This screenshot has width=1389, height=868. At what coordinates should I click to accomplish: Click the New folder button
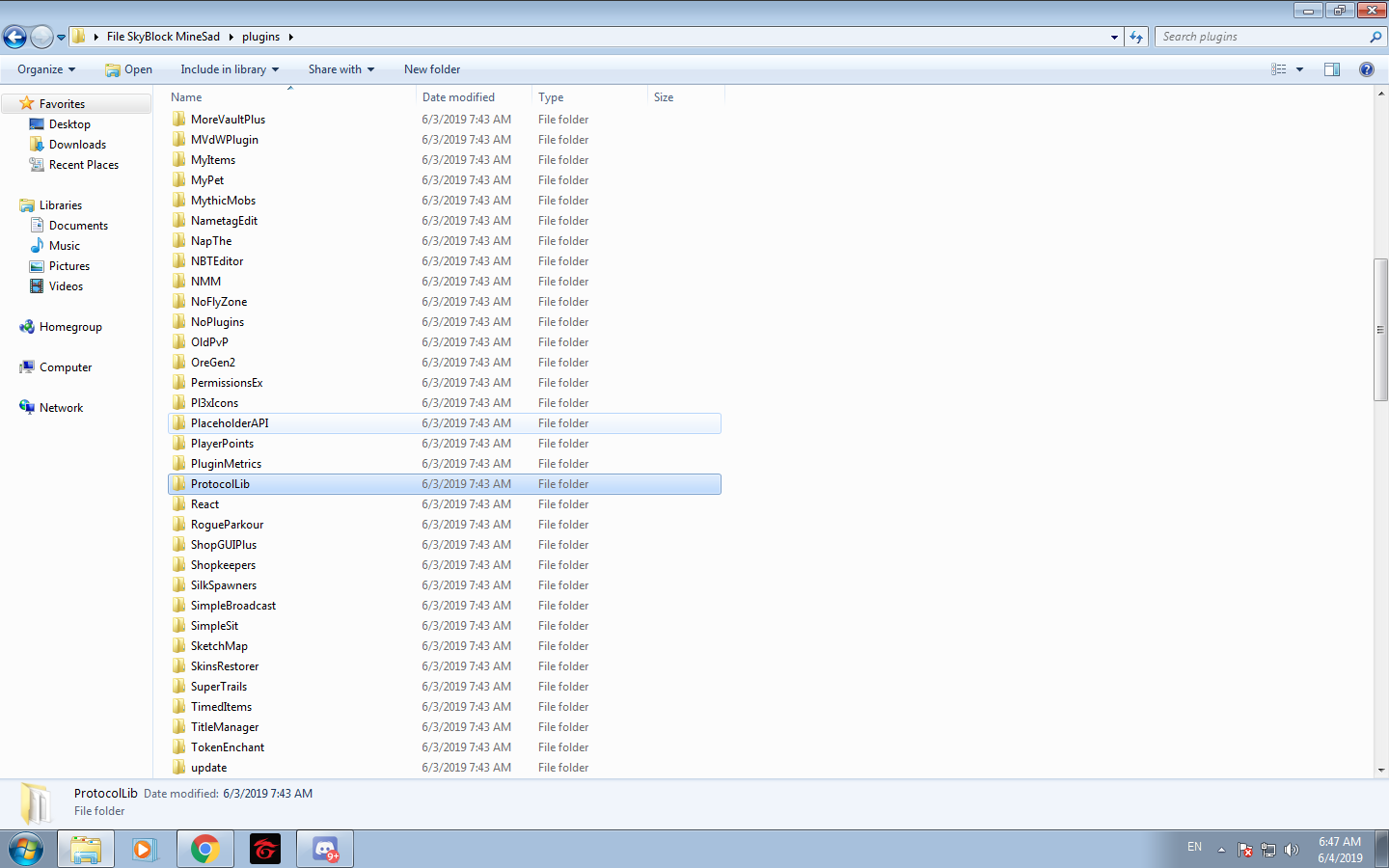click(432, 69)
